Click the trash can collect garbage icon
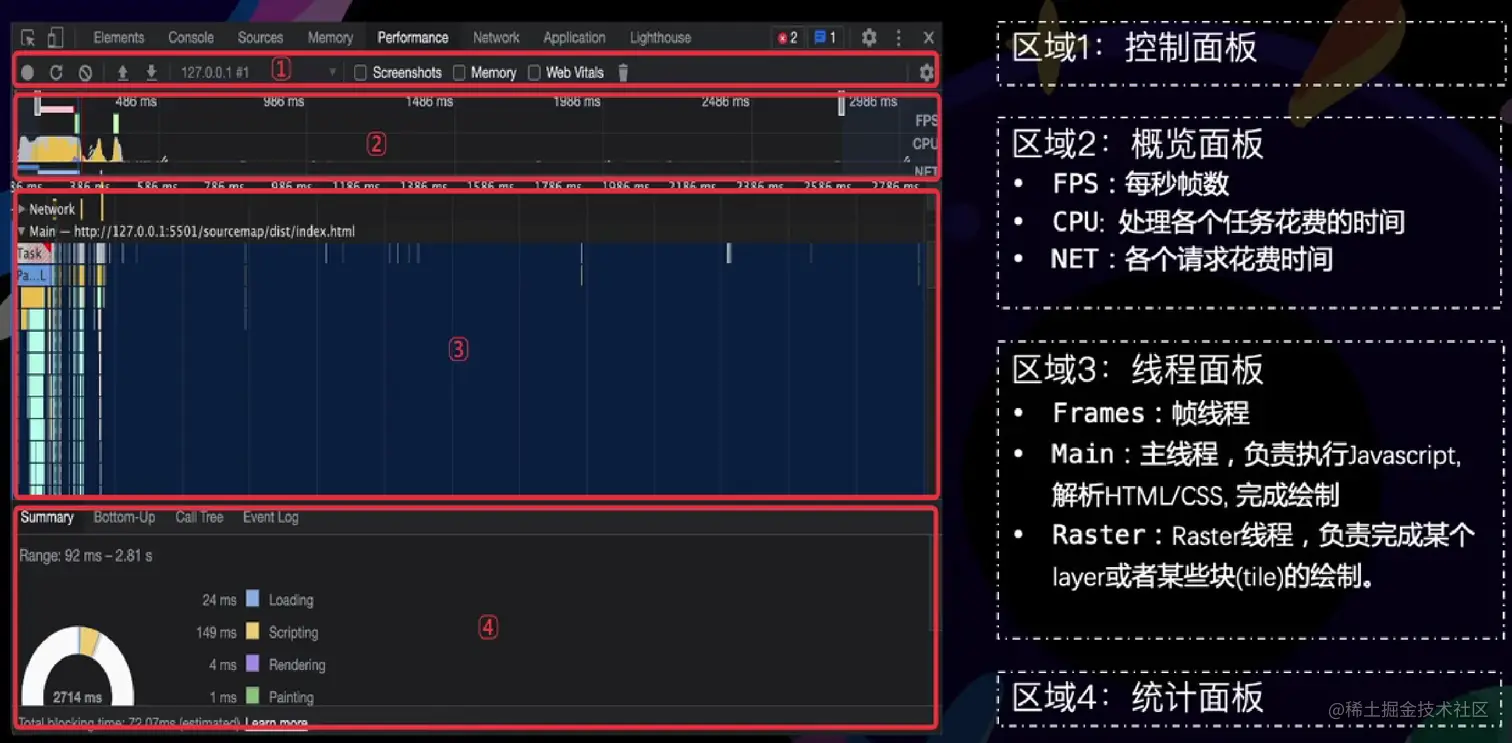The image size is (1512, 743). [x=623, y=72]
